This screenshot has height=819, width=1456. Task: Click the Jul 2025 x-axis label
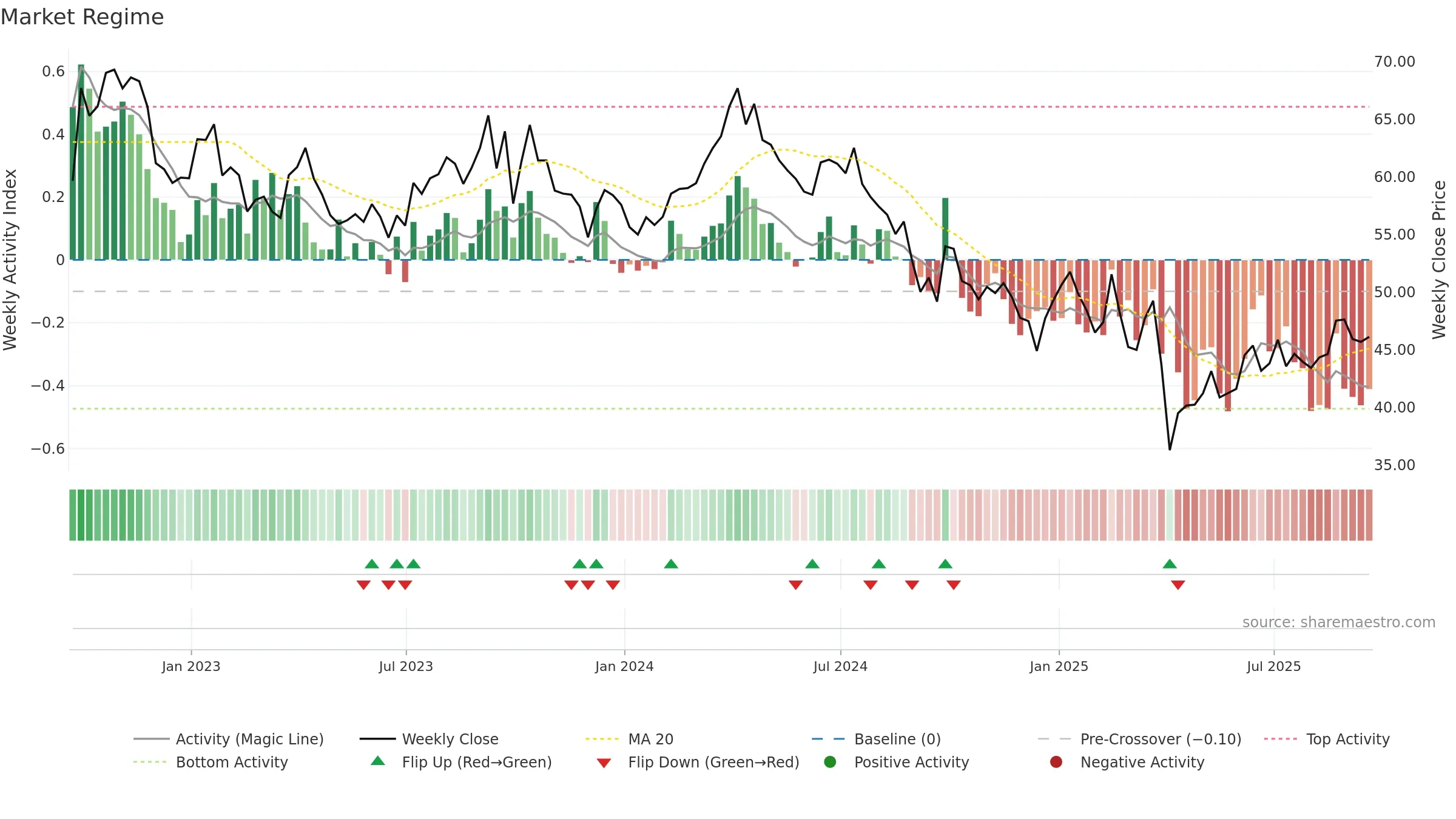(x=1274, y=667)
